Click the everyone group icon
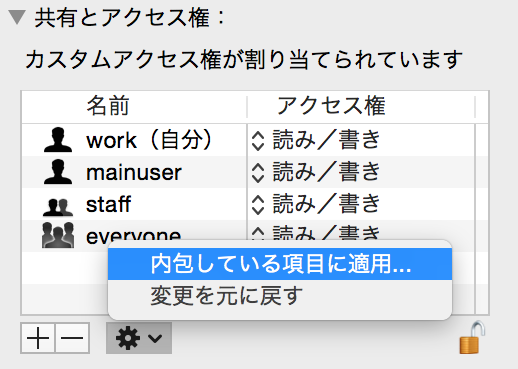This screenshot has width=518, height=369. point(58,235)
